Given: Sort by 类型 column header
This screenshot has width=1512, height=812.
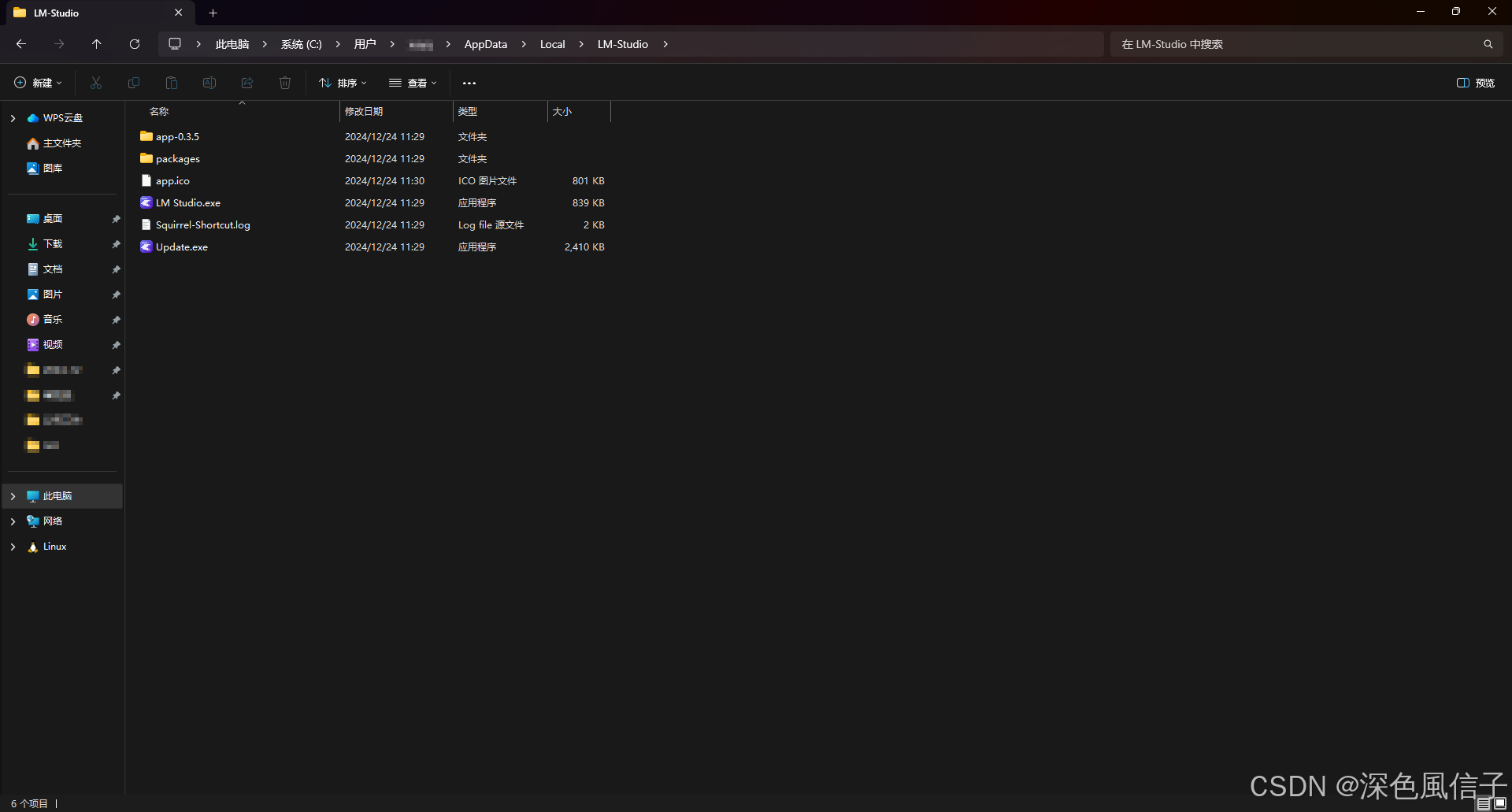Looking at the screenshot, I should pos(468,111).
